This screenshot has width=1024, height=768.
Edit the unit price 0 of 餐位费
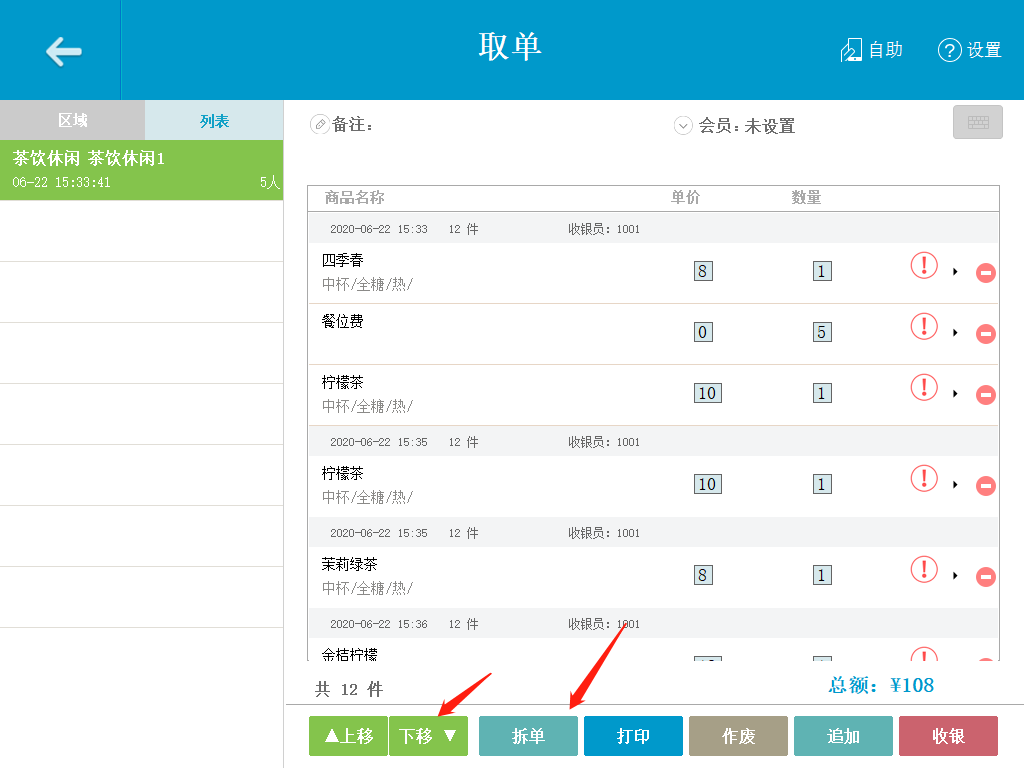(703, 332)
